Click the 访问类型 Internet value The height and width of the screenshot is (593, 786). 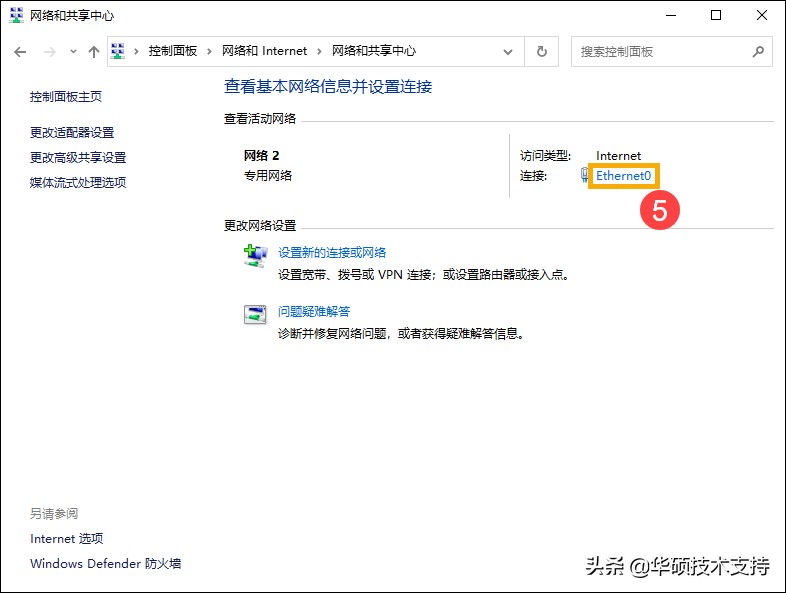click(x=618, y=156)
